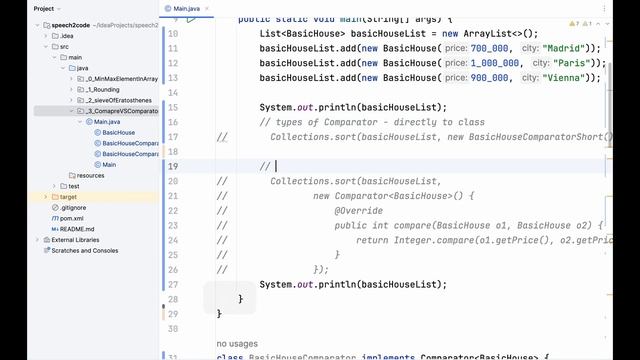The width and height of the screenshot is (640, 360).
Task: Expand the _0_MinMaxElementInArray package
Action: [71, 79]
